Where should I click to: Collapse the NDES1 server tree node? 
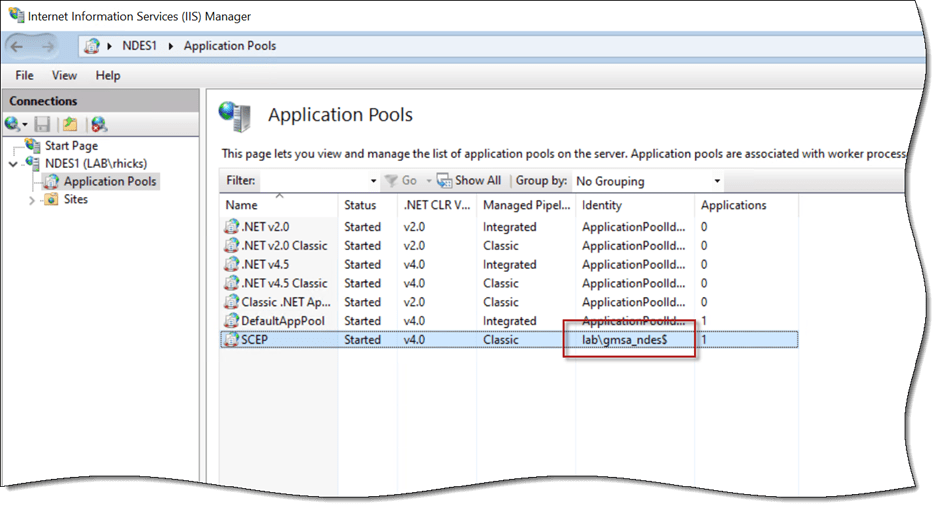pos(14,164)
